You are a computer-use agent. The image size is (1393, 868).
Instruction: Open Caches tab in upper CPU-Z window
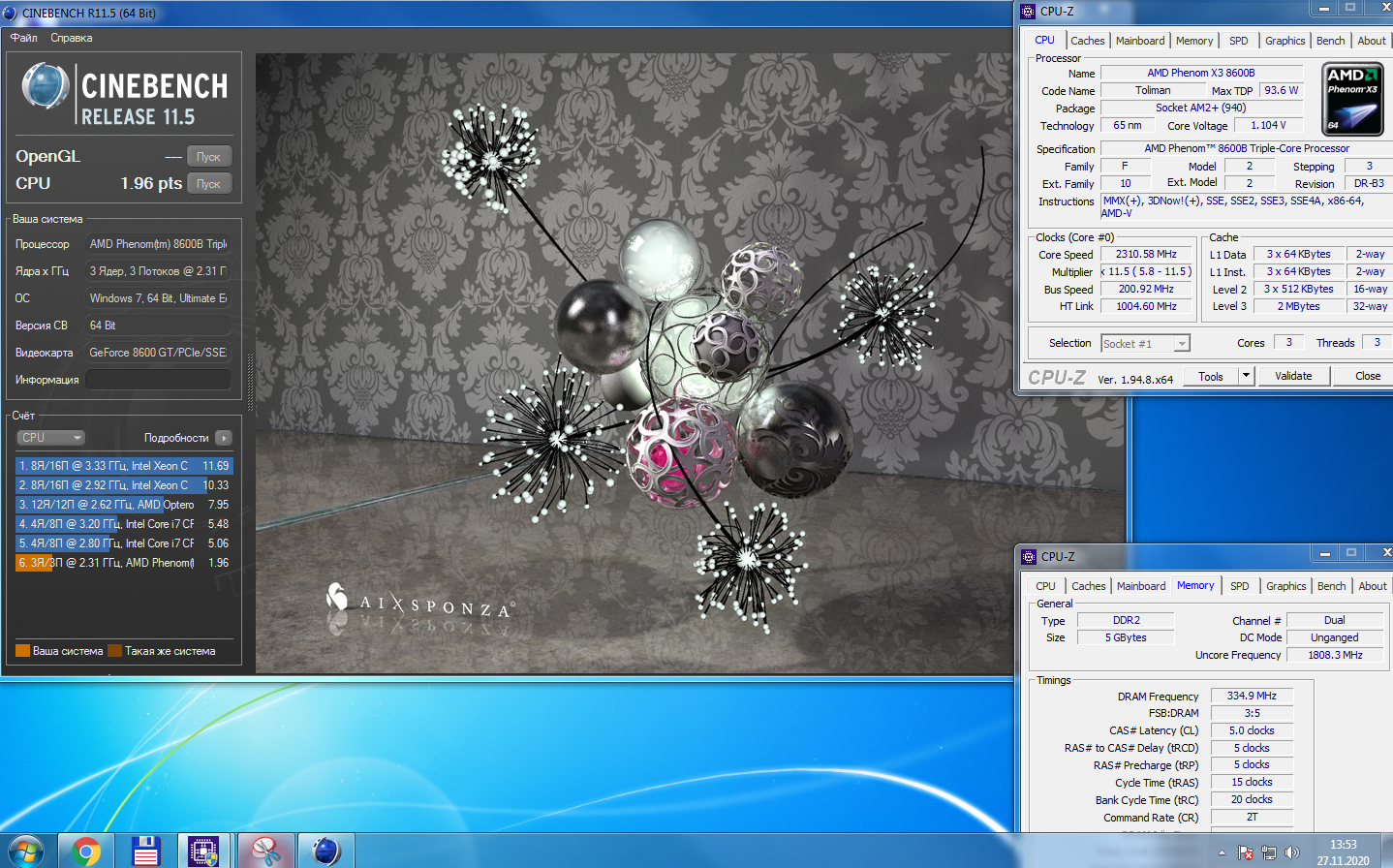coord(1087,41)
